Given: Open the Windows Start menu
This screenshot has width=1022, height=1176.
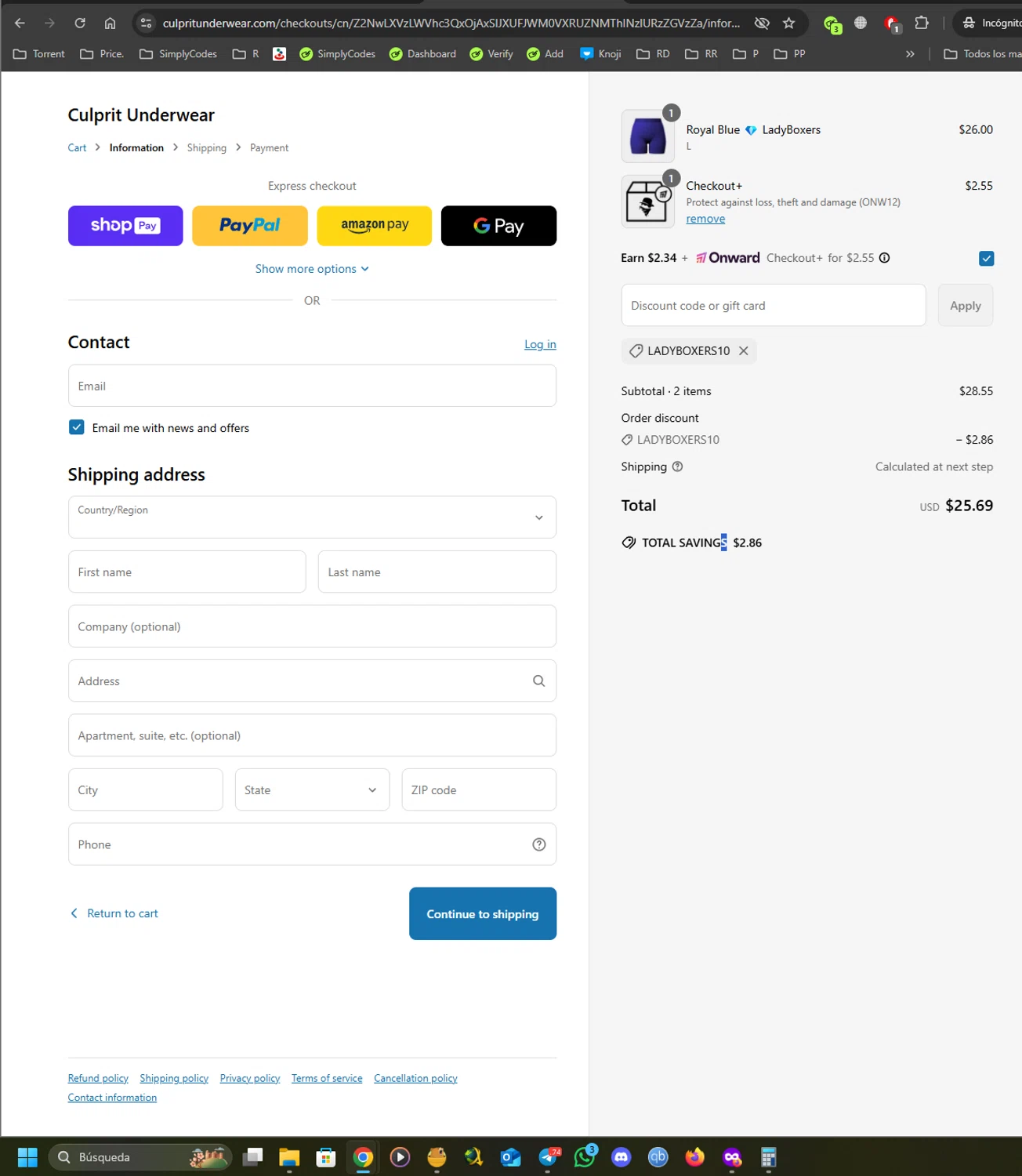Looking at the screenshot, I should point(27,1157).
